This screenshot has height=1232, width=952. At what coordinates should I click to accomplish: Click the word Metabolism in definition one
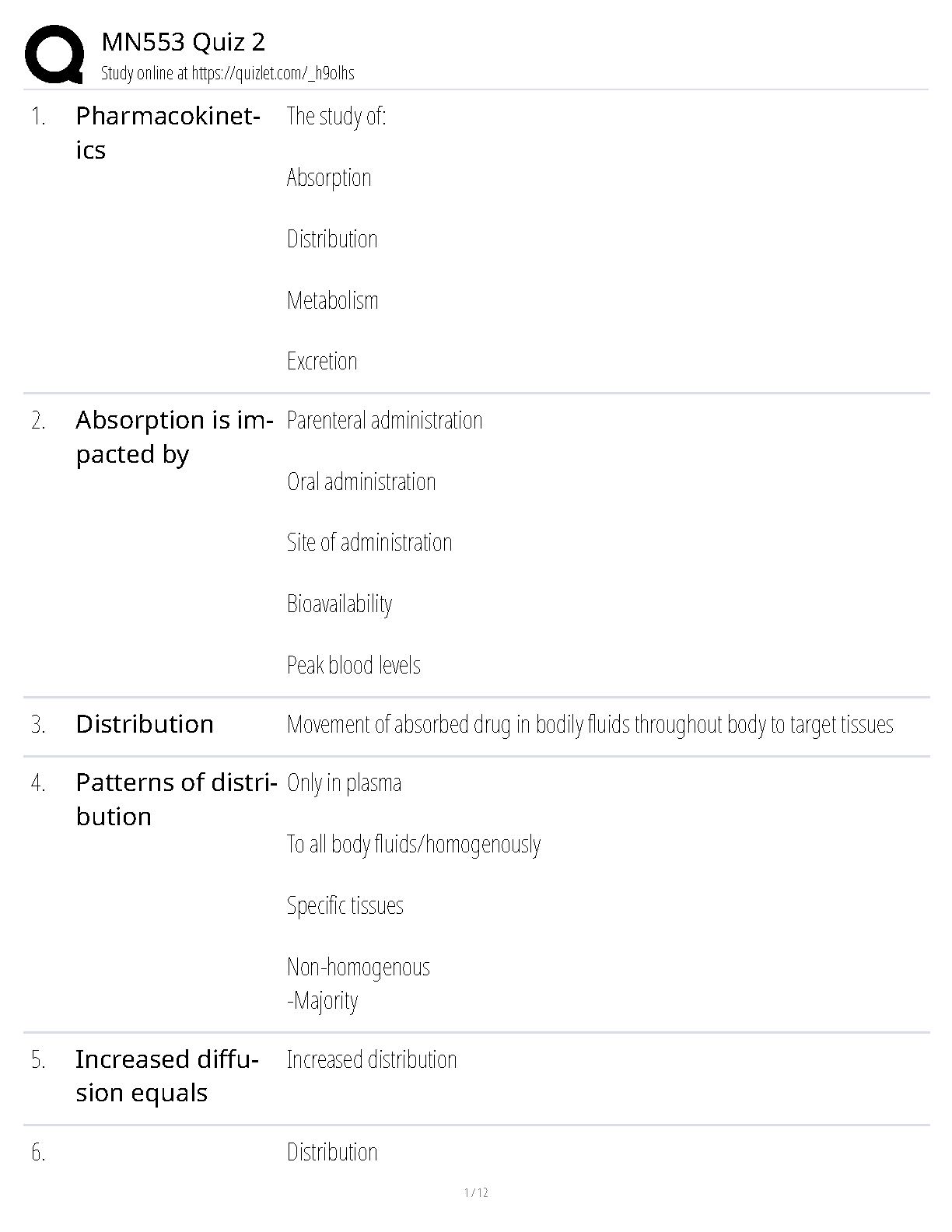[332, 300]
